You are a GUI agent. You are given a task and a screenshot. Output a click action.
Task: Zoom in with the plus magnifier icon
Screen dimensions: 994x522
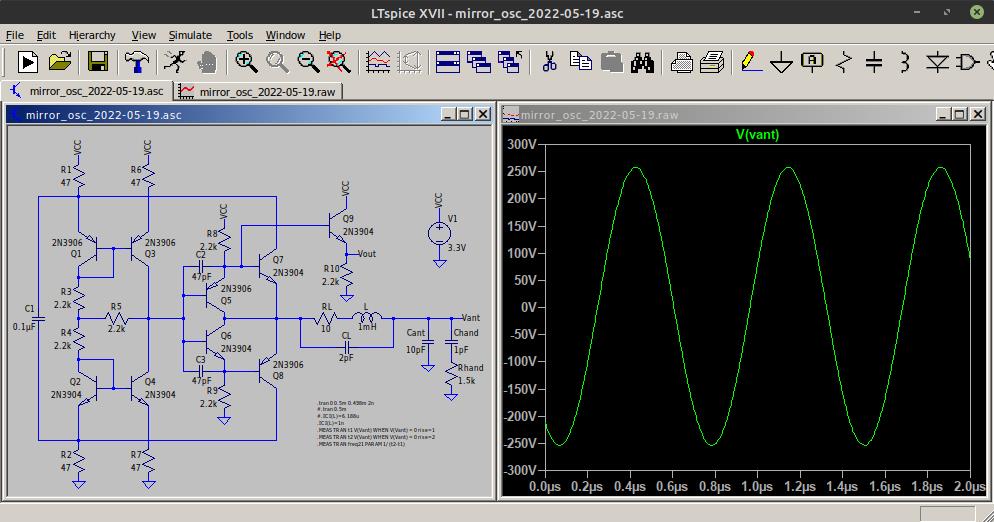[246, 62]
